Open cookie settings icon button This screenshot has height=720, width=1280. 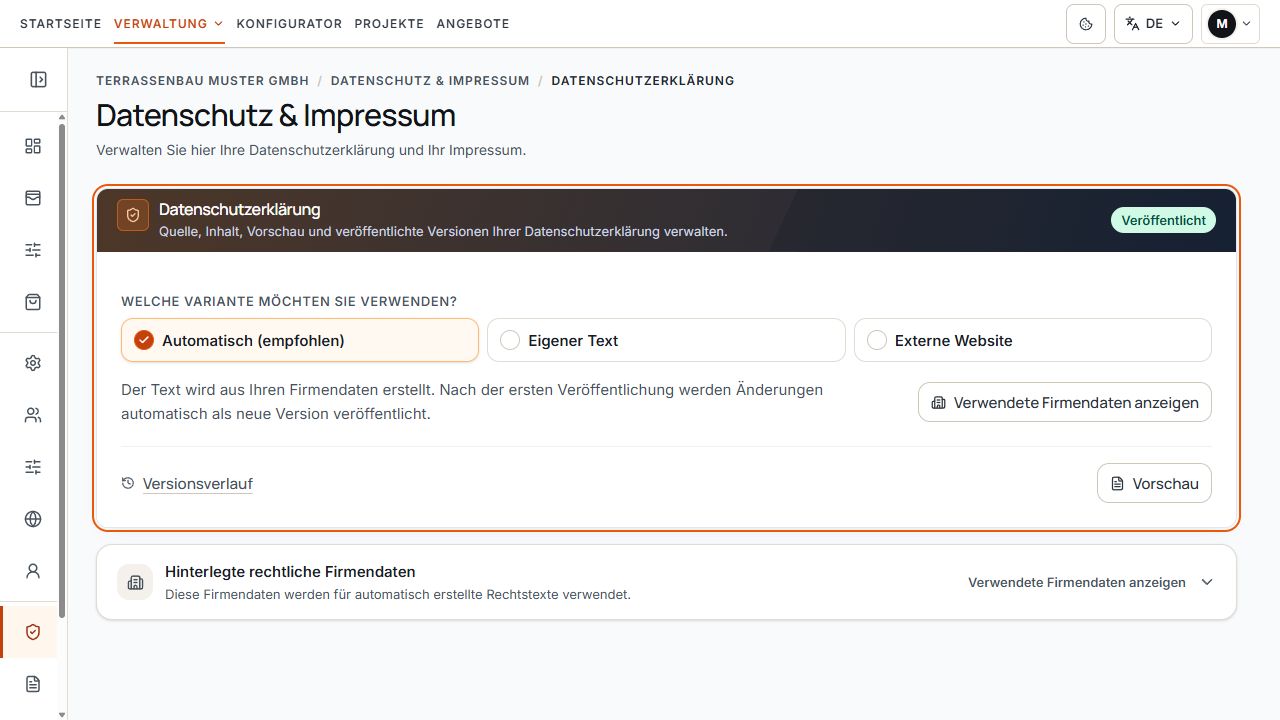(1086, 24)
